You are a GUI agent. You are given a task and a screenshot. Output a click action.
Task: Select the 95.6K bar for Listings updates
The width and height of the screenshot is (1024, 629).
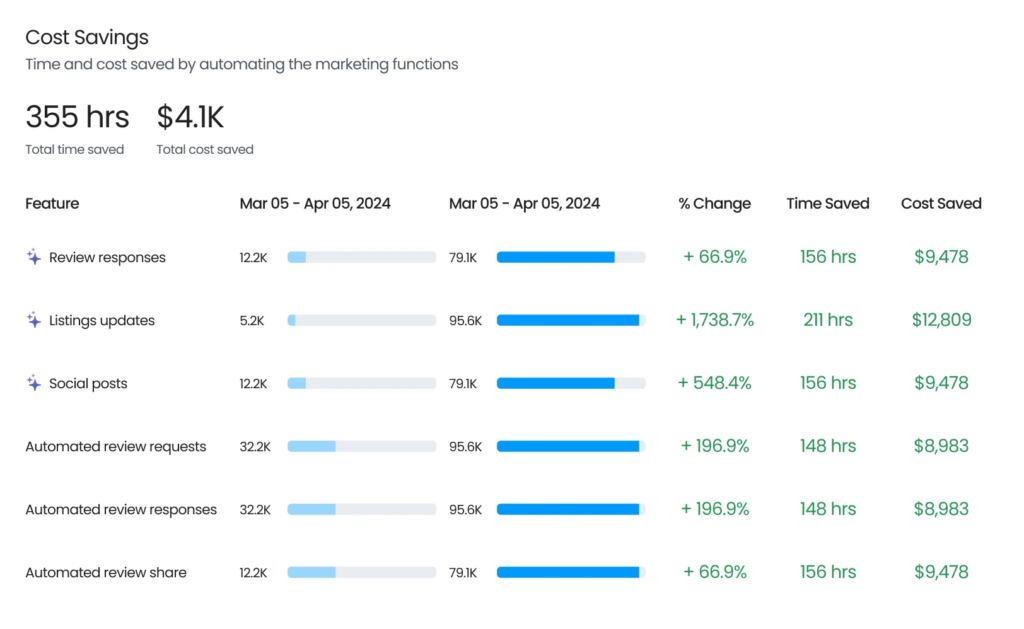570,320
